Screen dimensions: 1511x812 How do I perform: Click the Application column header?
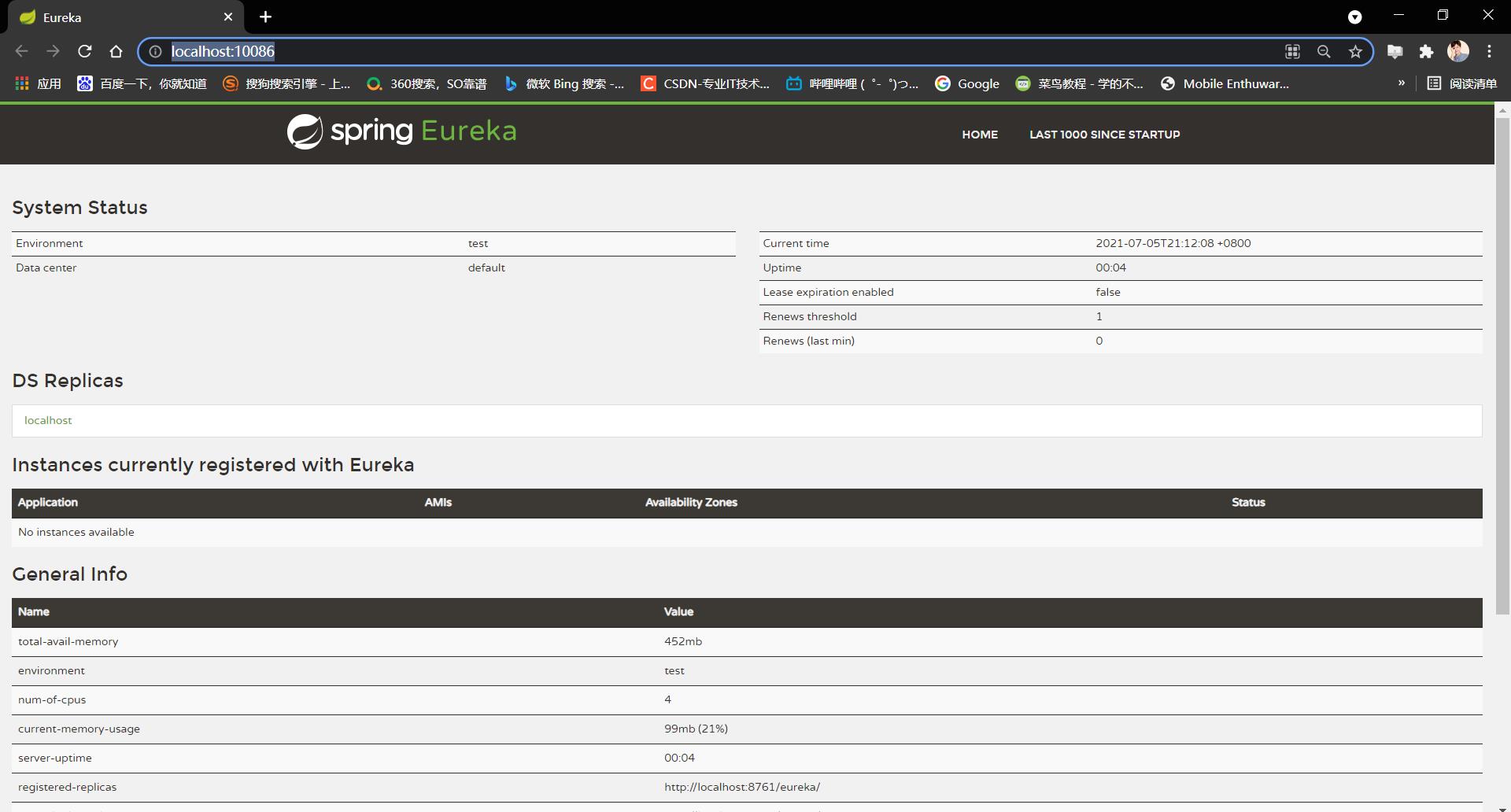pos(48,502)
